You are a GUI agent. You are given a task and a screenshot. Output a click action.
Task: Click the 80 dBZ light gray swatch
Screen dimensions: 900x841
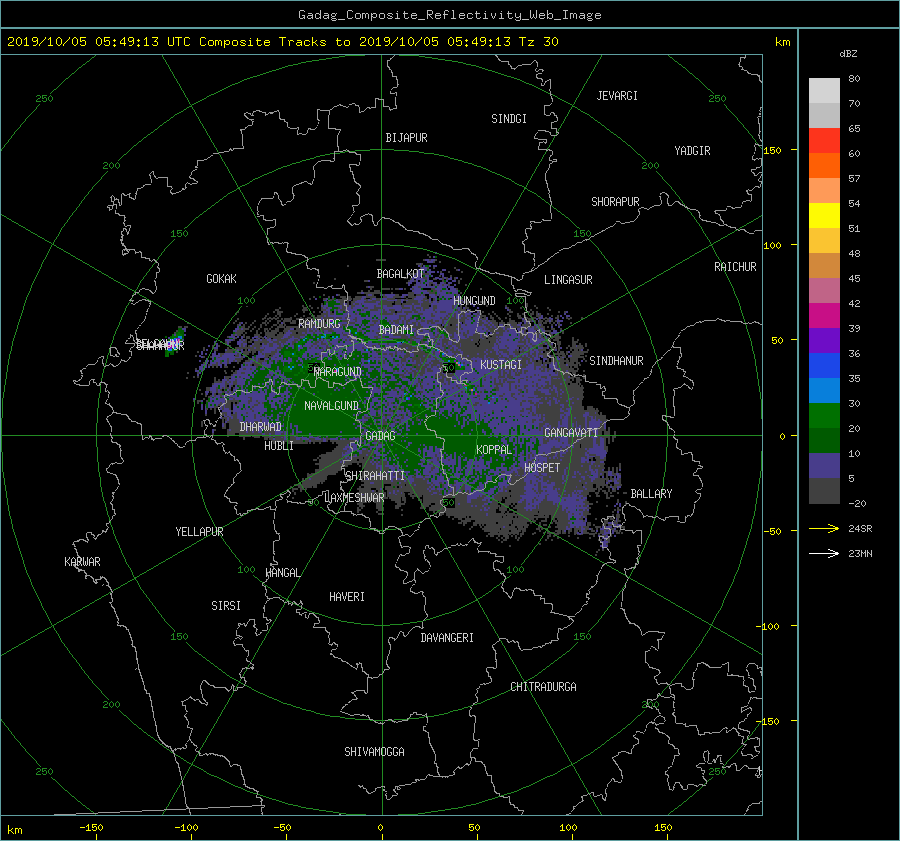(x=824, y=91)
